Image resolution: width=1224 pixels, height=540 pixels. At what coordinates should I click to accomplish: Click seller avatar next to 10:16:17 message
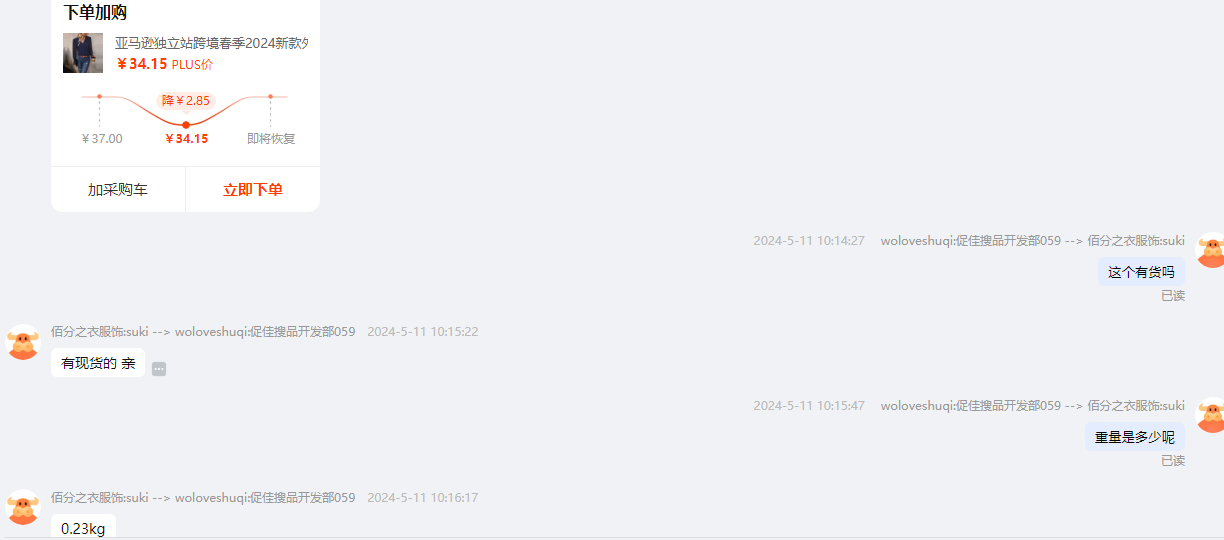coord(22,508)
